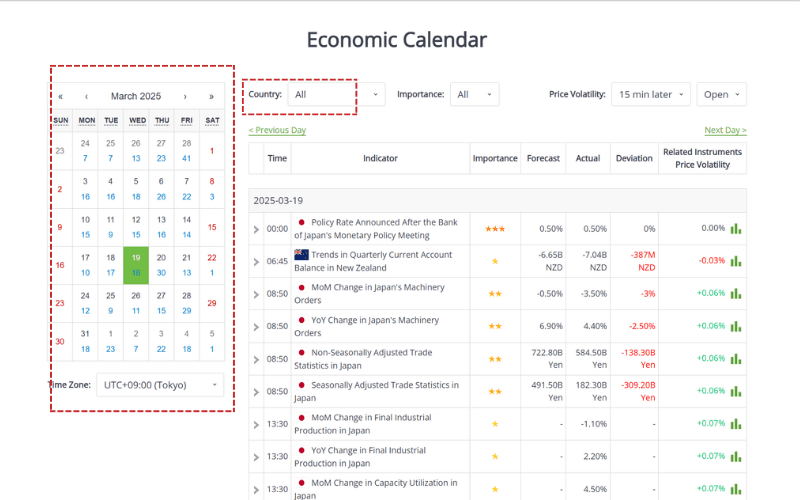Expand the Policy Rate Announced row

[x=256, y=229]
